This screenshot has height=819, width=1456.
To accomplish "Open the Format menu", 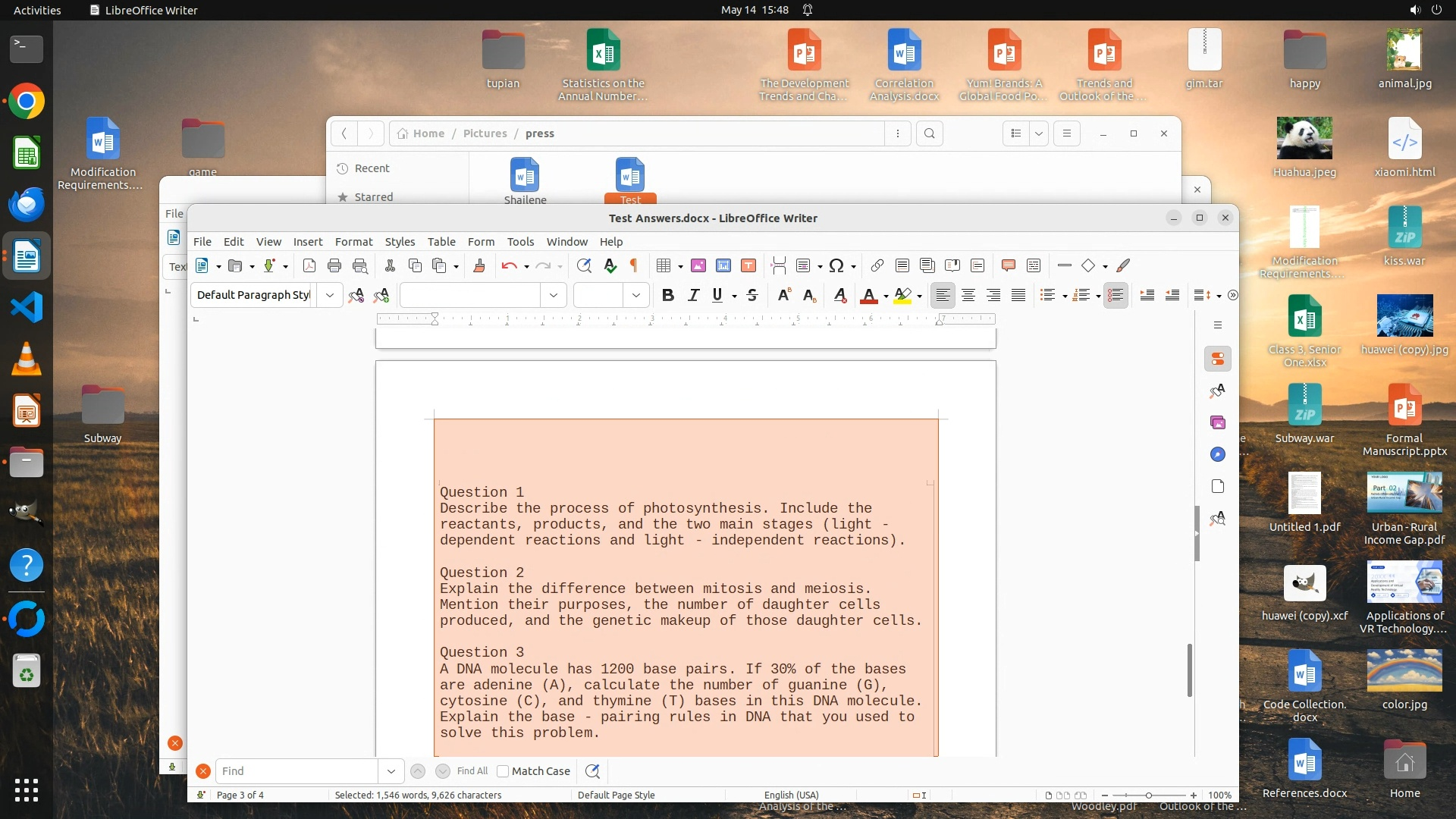I will 353,242.
